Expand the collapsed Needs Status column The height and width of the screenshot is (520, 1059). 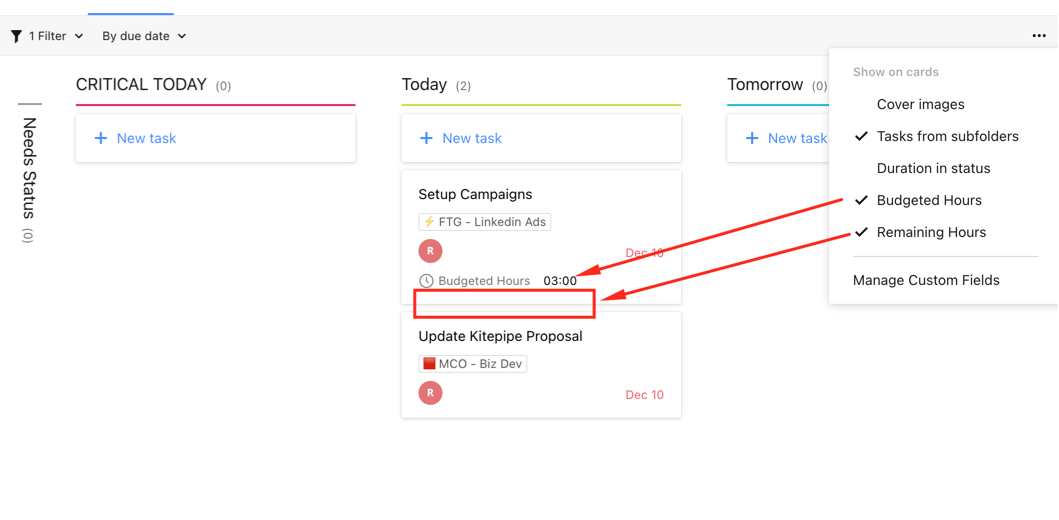[29, 170]
